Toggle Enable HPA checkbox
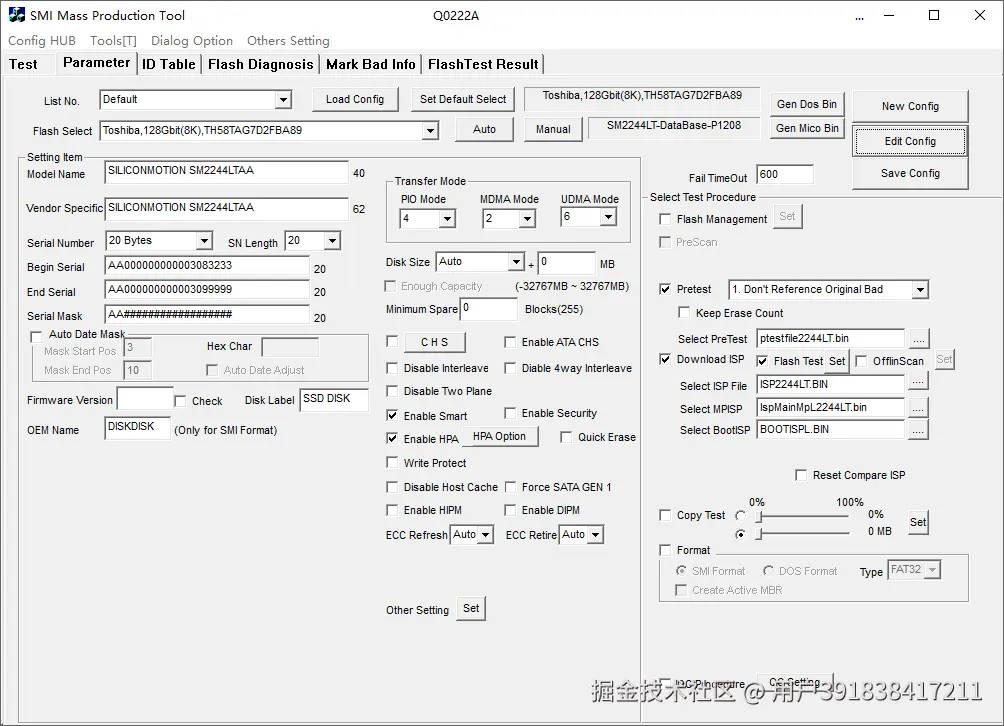The width and height of the screenshot is (1004, 726). tap(392, 439)
